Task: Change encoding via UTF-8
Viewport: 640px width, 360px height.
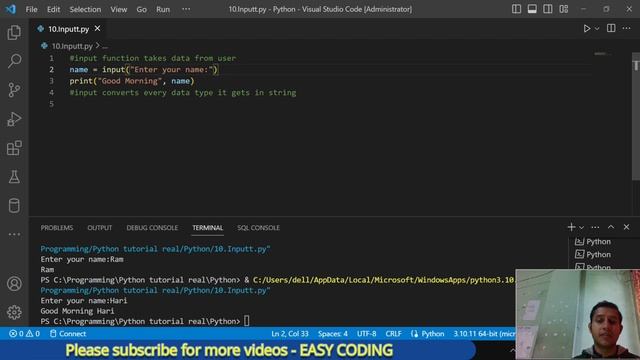Action: 367,333
